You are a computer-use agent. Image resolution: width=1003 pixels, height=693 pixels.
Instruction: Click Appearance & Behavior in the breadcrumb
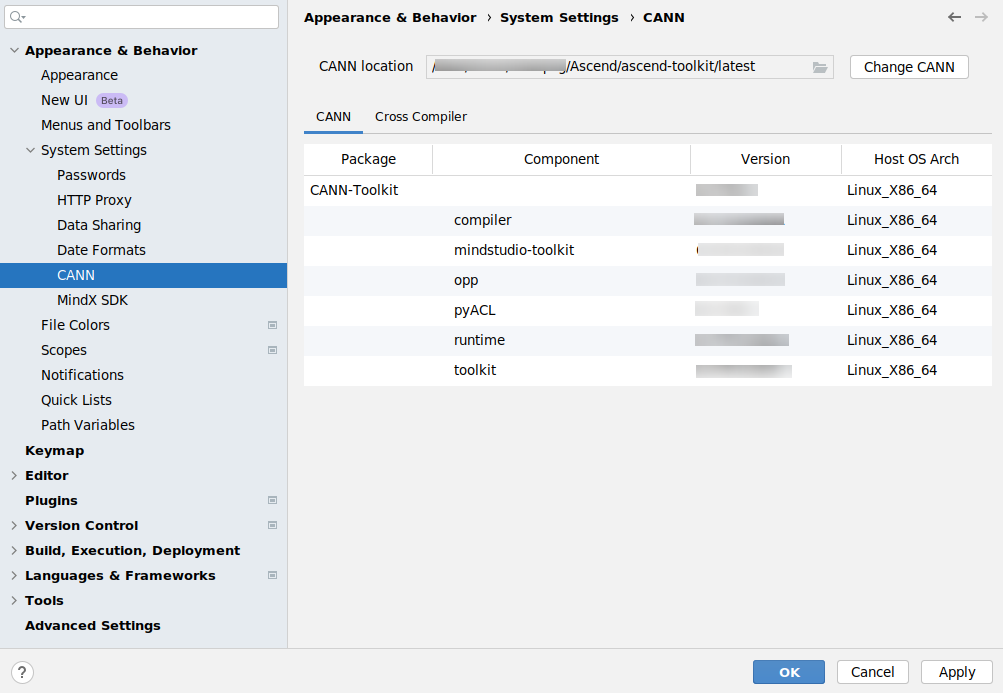point(390,18)
